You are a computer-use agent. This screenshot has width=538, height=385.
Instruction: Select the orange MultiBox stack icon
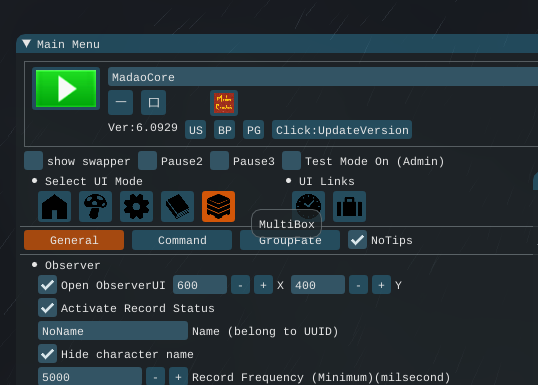coord(219,207)
